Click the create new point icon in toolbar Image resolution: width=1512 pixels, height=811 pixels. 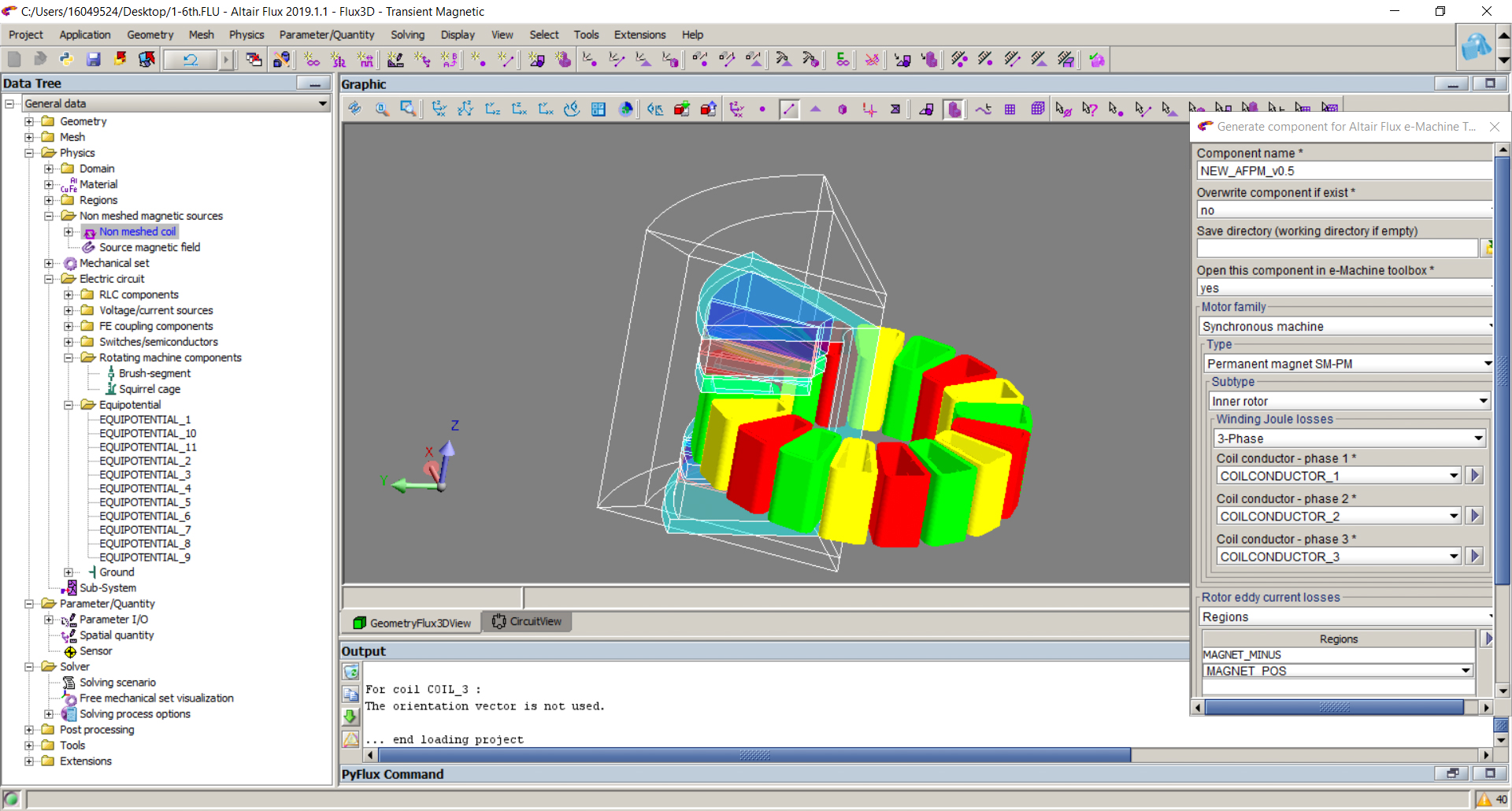477,60
